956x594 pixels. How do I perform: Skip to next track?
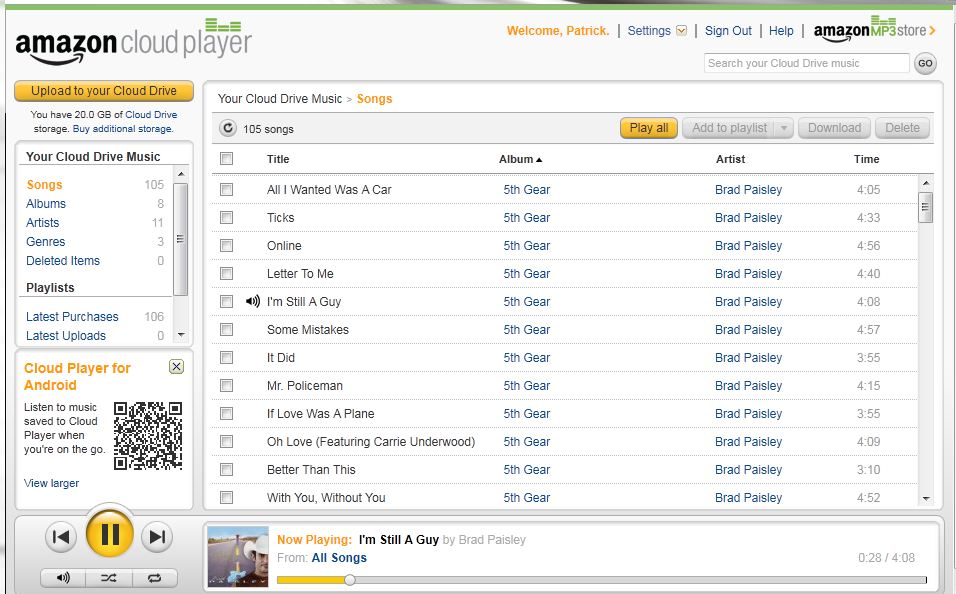point(157,537)
